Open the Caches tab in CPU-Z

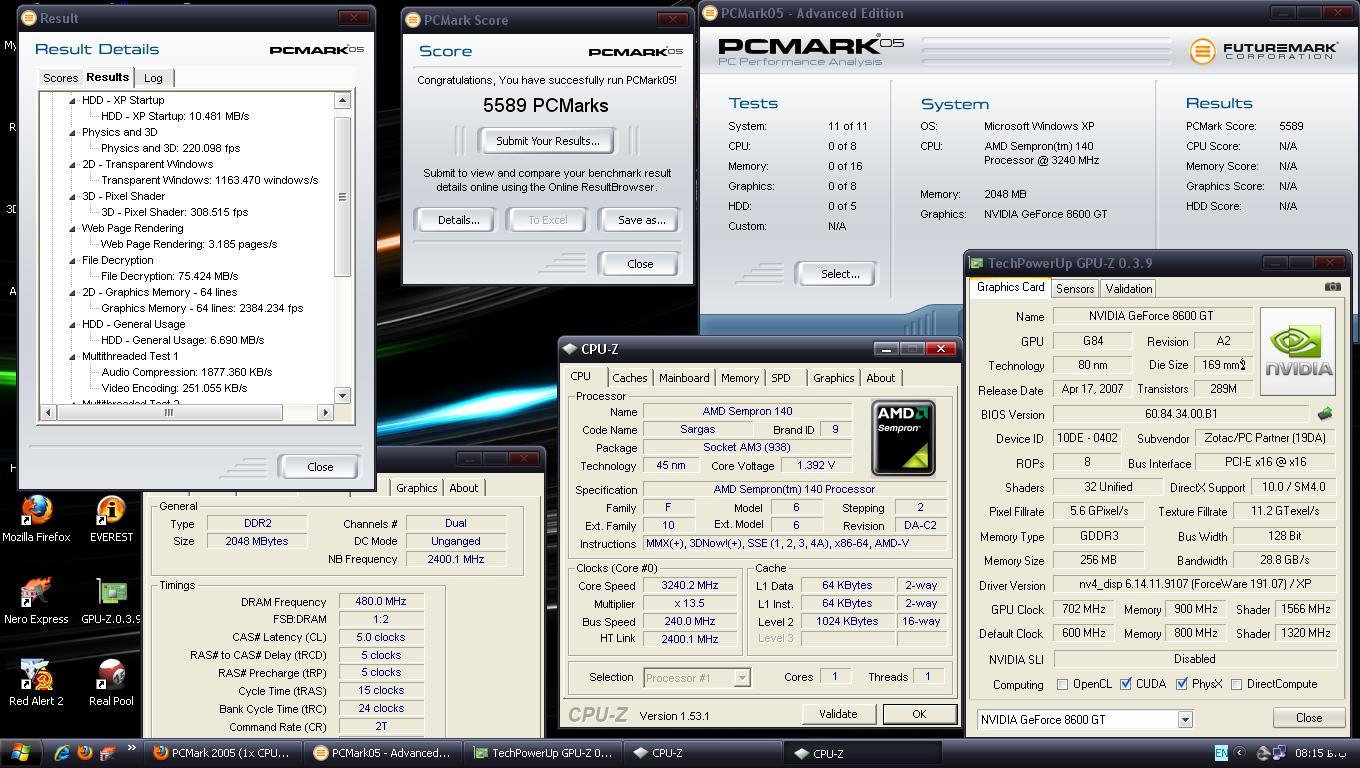(629, 378)
